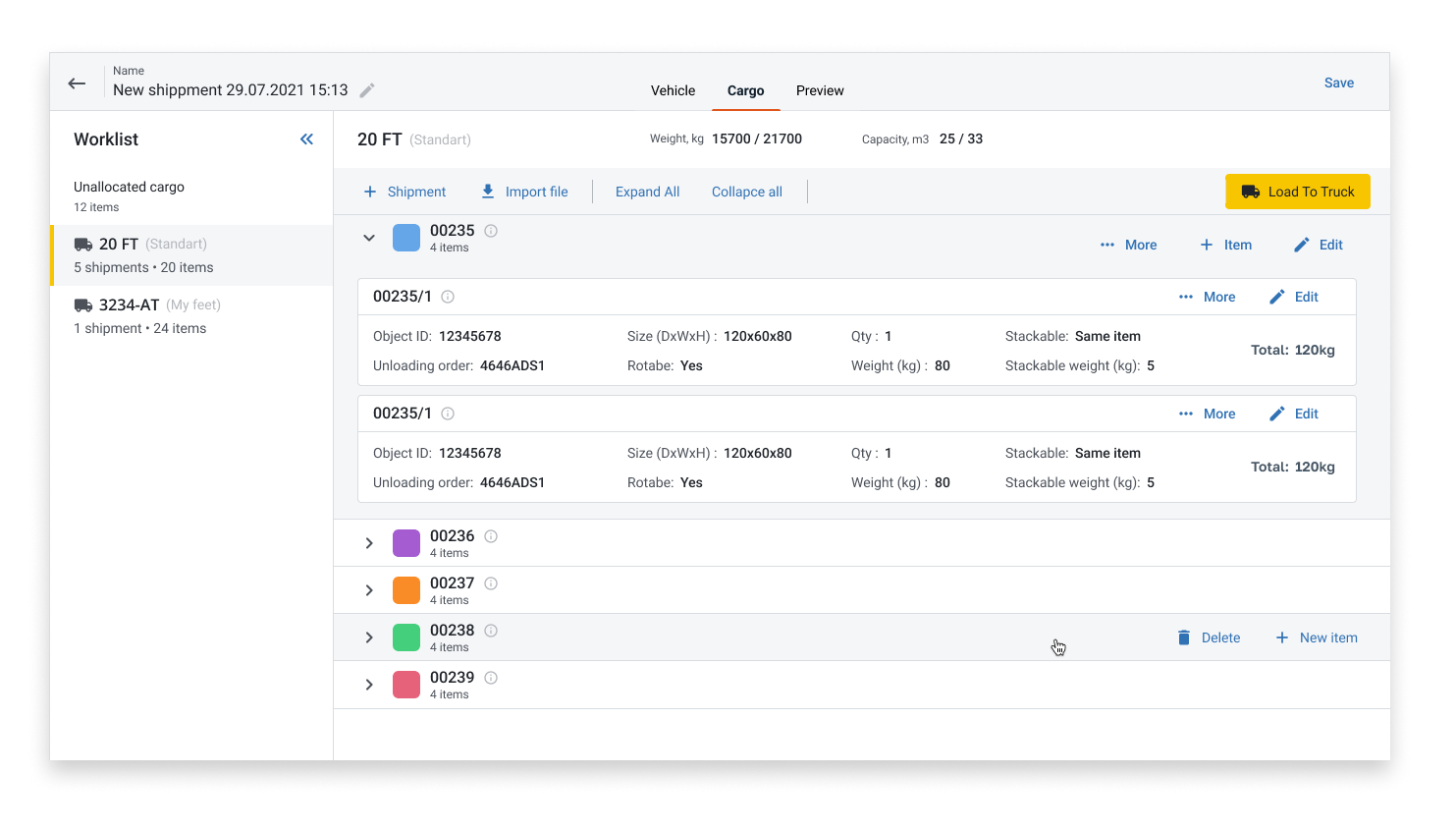The width and height of the screenshot is (1456, 830).
Task: Click the info icon next to shipment 00239
Action: pyautogui.click(x=491, y=677)
